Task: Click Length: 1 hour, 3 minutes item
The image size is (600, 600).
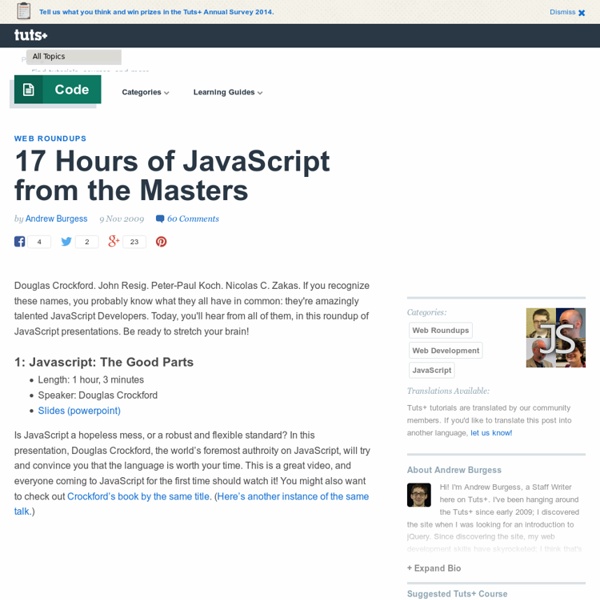Action: 91,380
